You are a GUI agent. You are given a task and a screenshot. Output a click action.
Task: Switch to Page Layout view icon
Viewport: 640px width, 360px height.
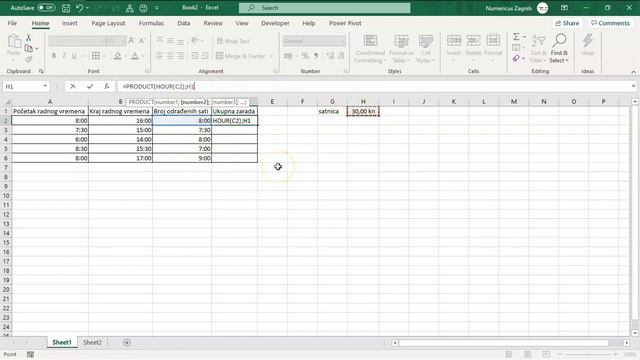[527, 354]
